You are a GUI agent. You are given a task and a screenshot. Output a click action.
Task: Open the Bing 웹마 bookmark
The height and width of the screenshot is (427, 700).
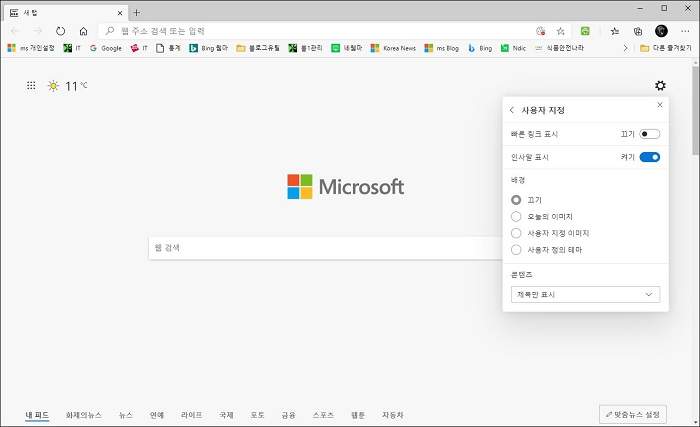pos(208,48)
